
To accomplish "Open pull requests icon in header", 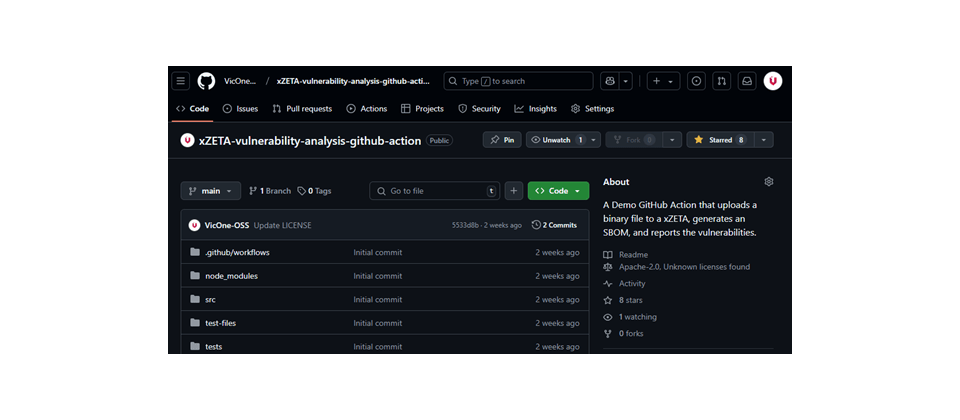I will 722,81.
